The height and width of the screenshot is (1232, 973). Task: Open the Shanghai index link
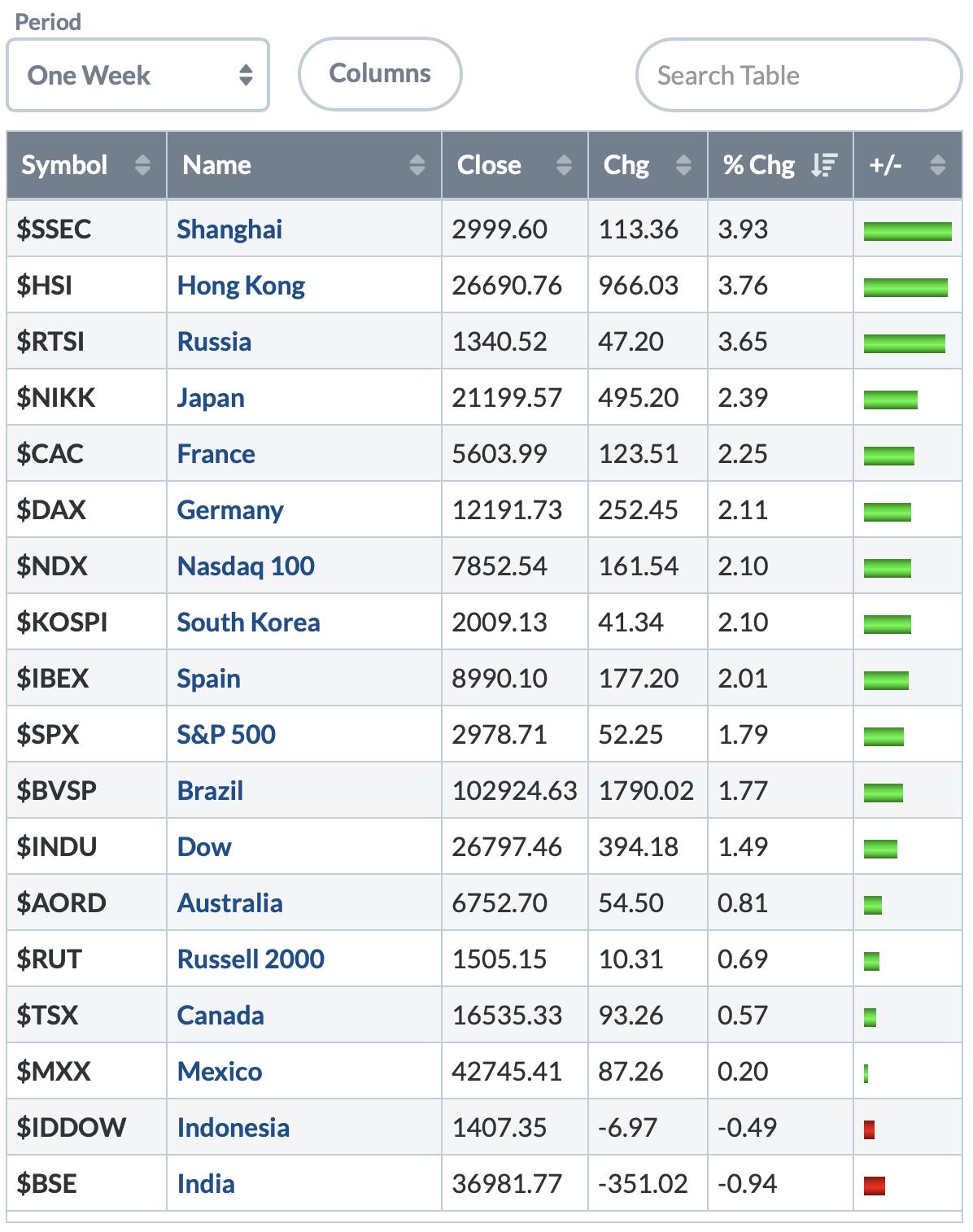pos(229,229)
